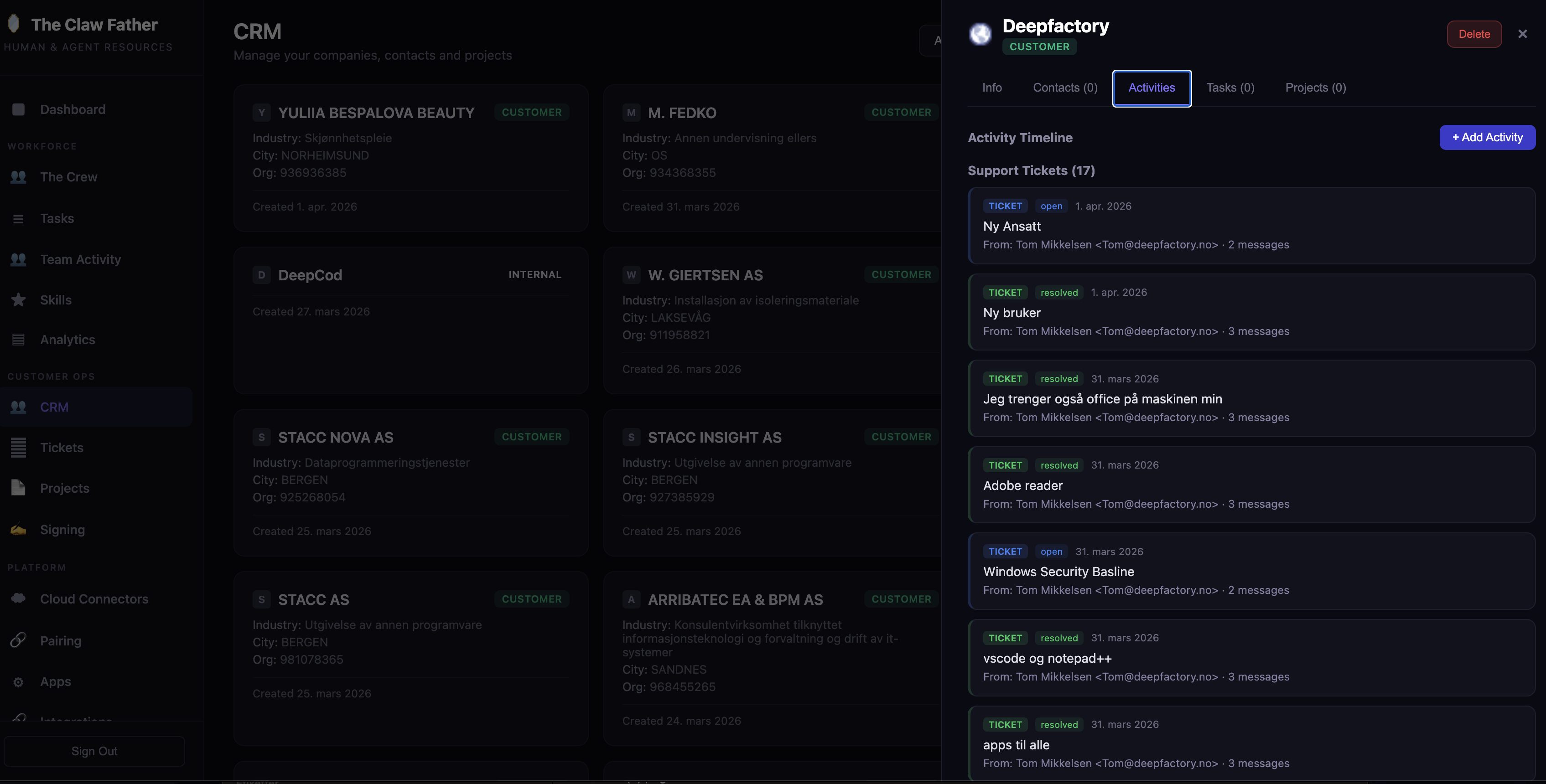Click the Sign Out button
The image size is (1546, 784).
(x=94, y=751)
